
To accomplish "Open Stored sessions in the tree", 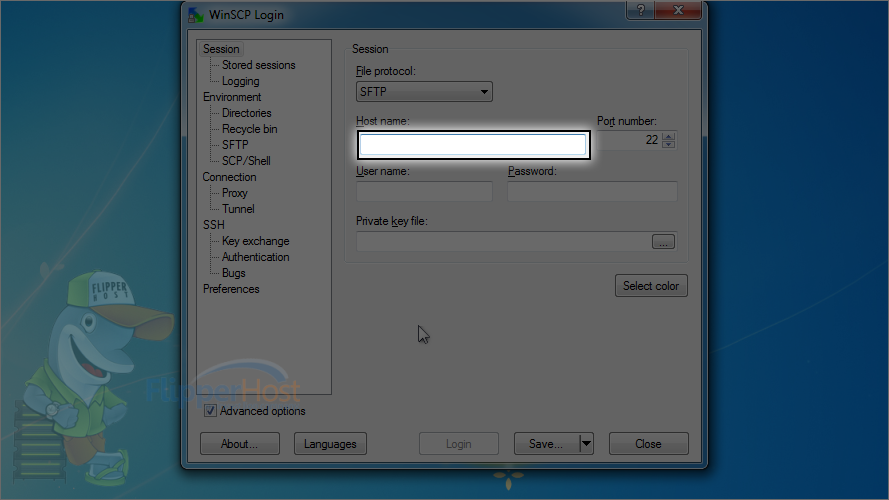I will point(259,65).
